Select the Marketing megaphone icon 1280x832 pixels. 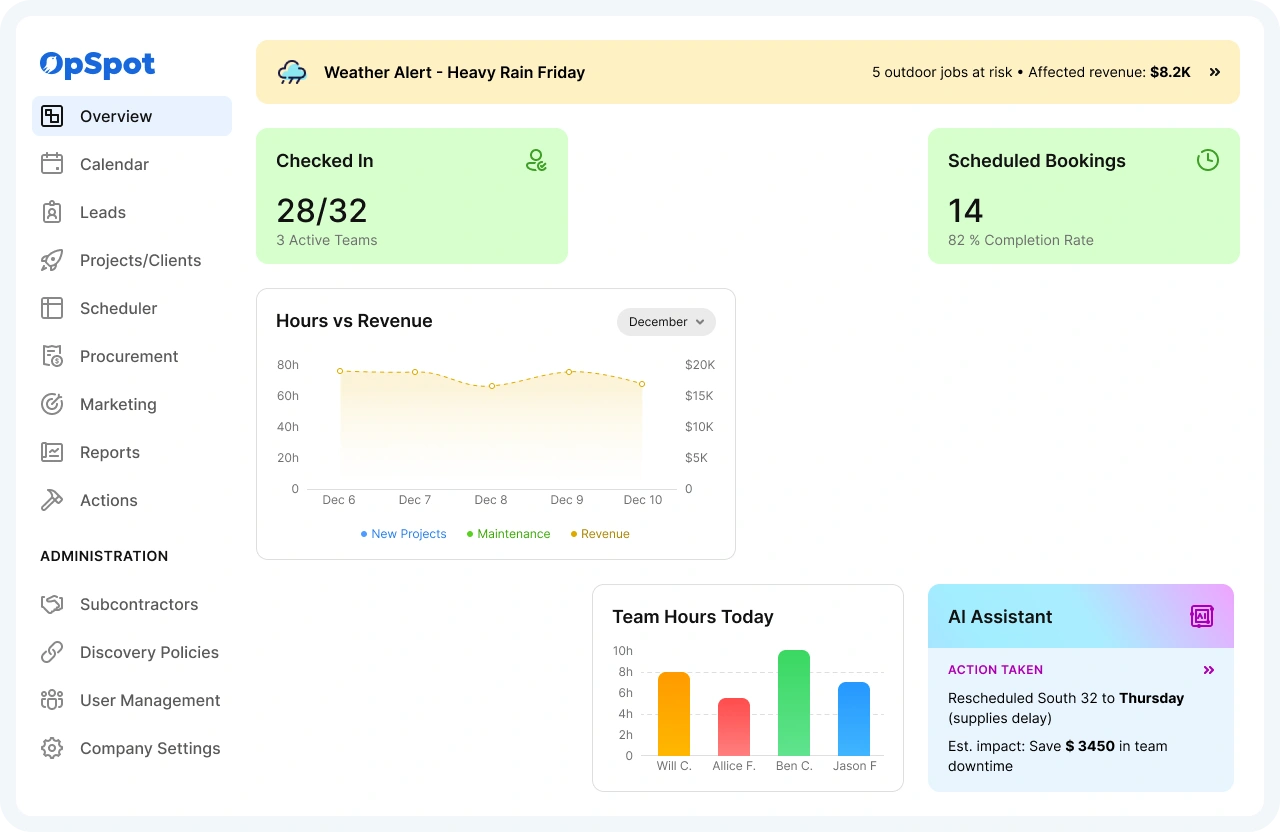52,404
